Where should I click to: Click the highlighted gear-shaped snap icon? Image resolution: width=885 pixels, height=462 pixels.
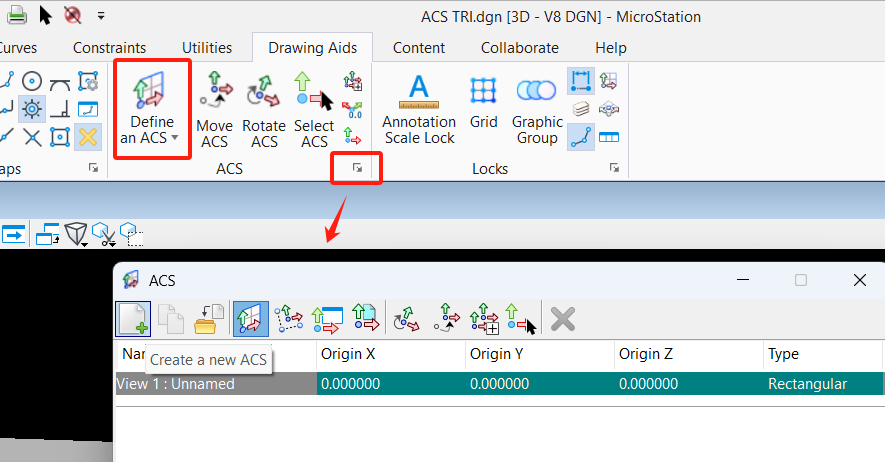click(32, 109)
